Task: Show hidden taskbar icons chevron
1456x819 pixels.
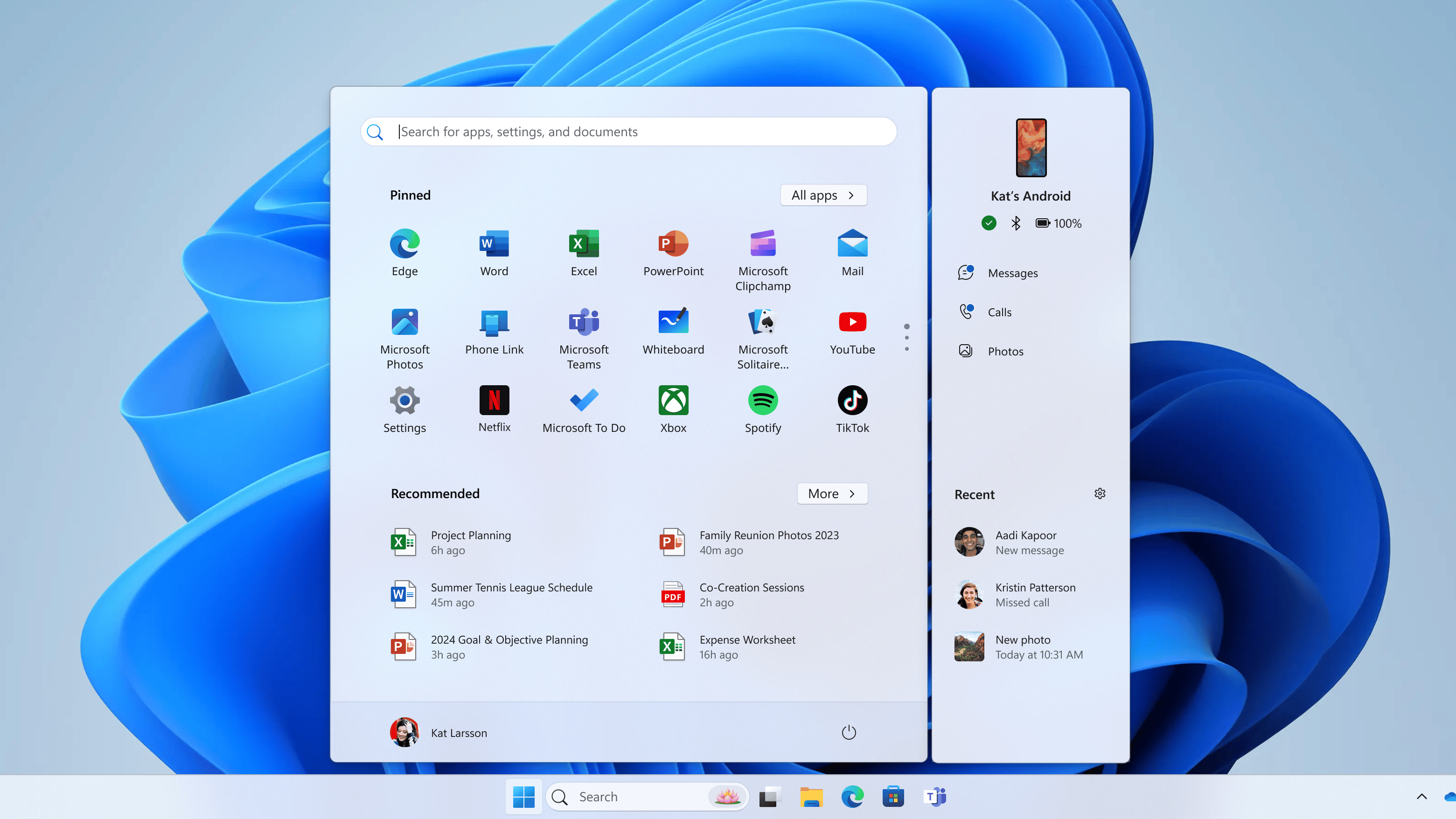Action: (1423, 796)
